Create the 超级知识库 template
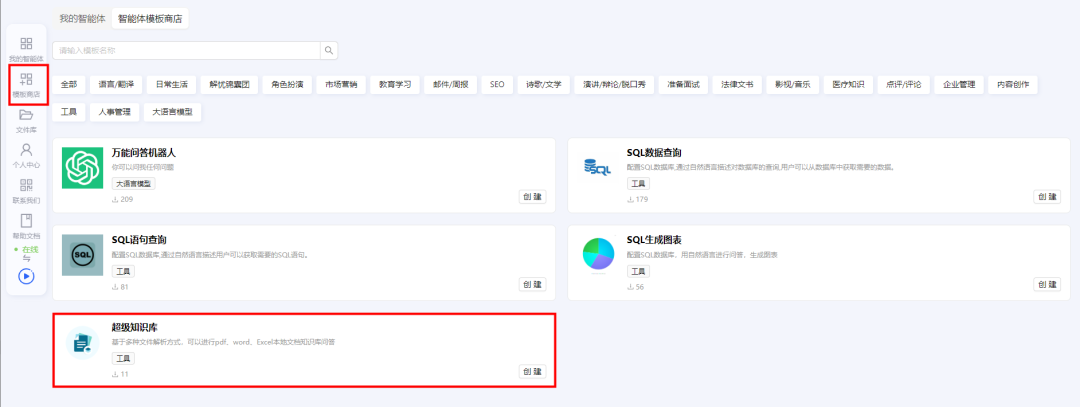This screenshot has height=407, width=1080. [532, 371]
